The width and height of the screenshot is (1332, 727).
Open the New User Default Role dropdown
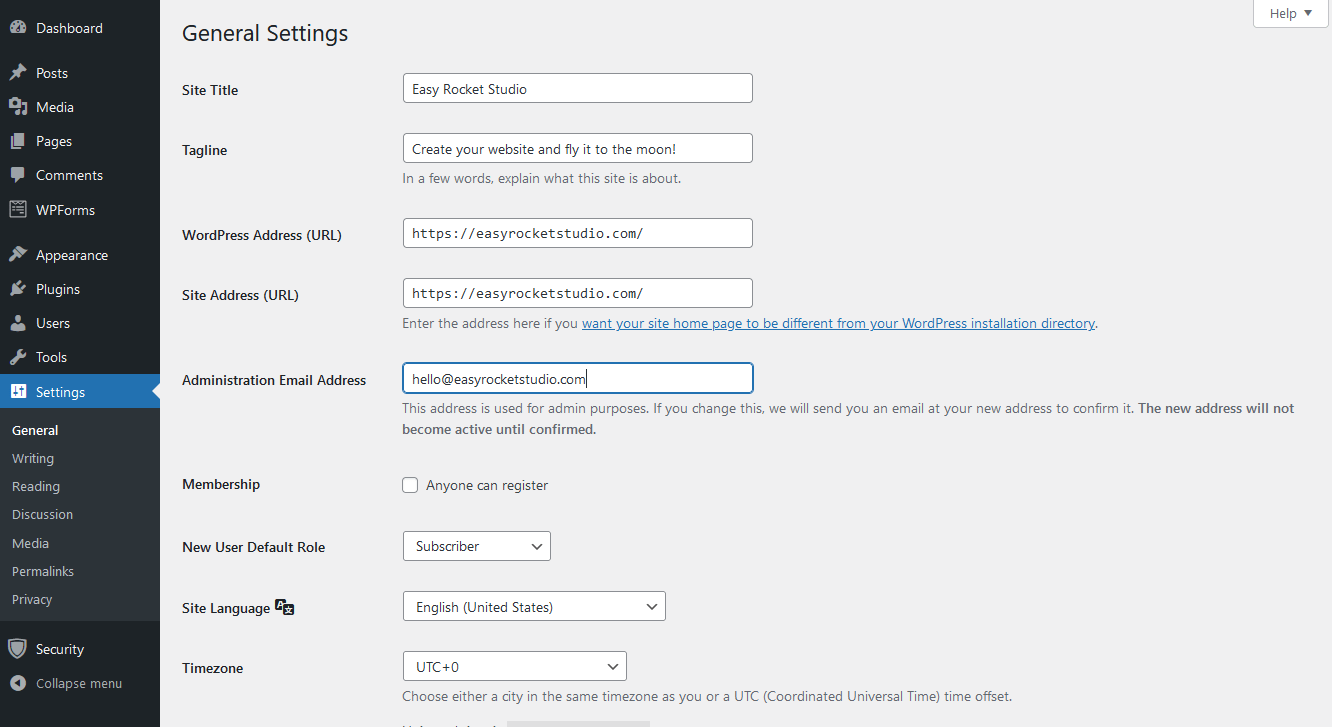pyautogui.click(x=476, y=546)
